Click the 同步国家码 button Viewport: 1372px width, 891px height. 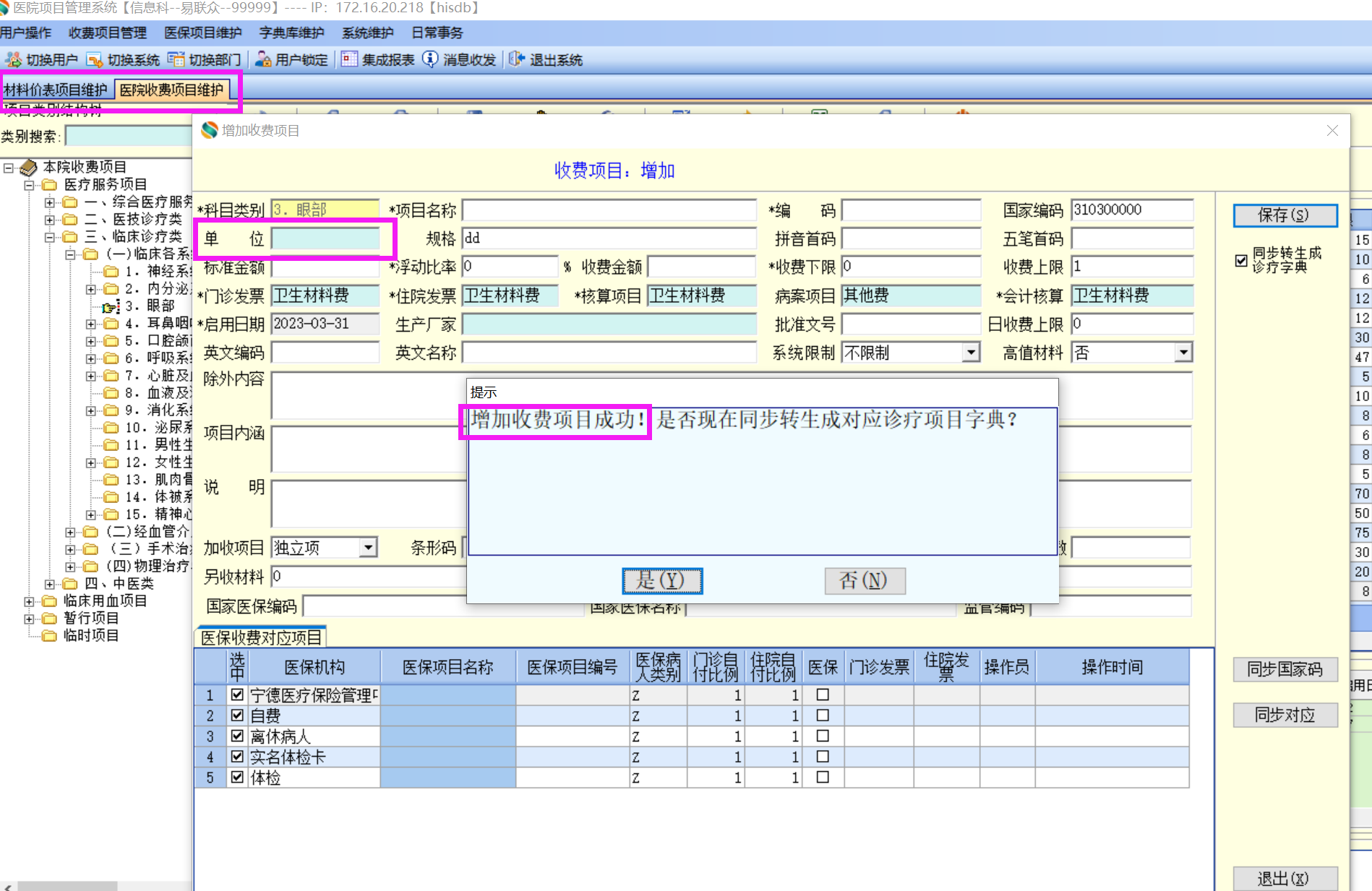point(1285,669)
